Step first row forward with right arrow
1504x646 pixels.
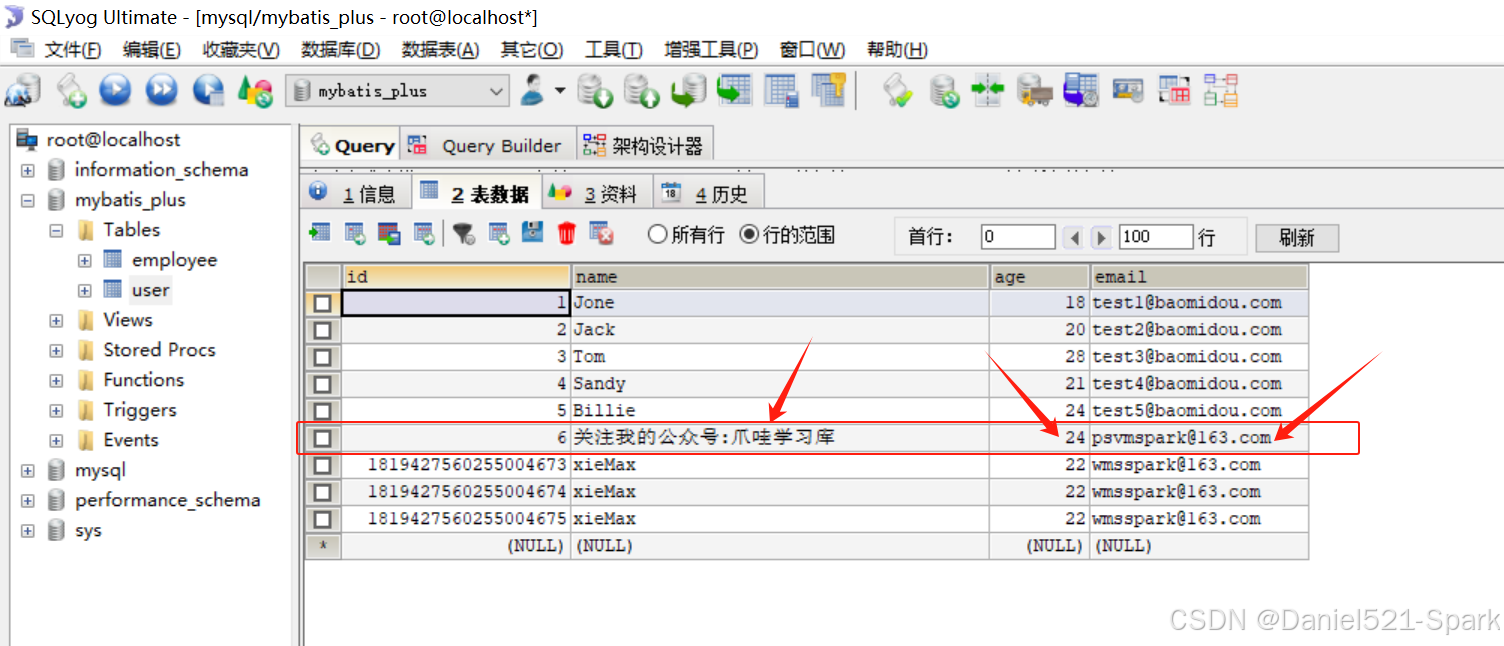(x=1101, y=238)
